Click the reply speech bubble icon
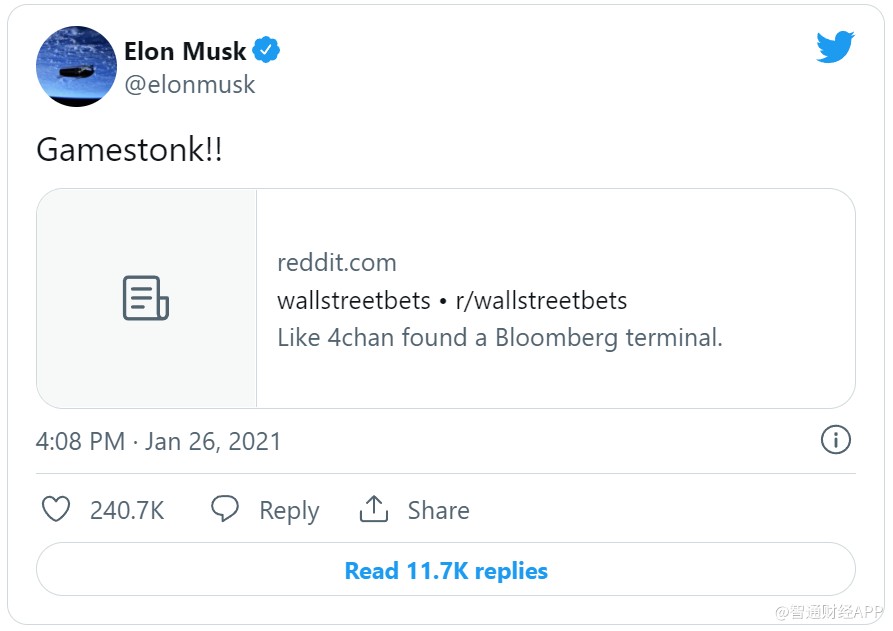 point(225,509)
